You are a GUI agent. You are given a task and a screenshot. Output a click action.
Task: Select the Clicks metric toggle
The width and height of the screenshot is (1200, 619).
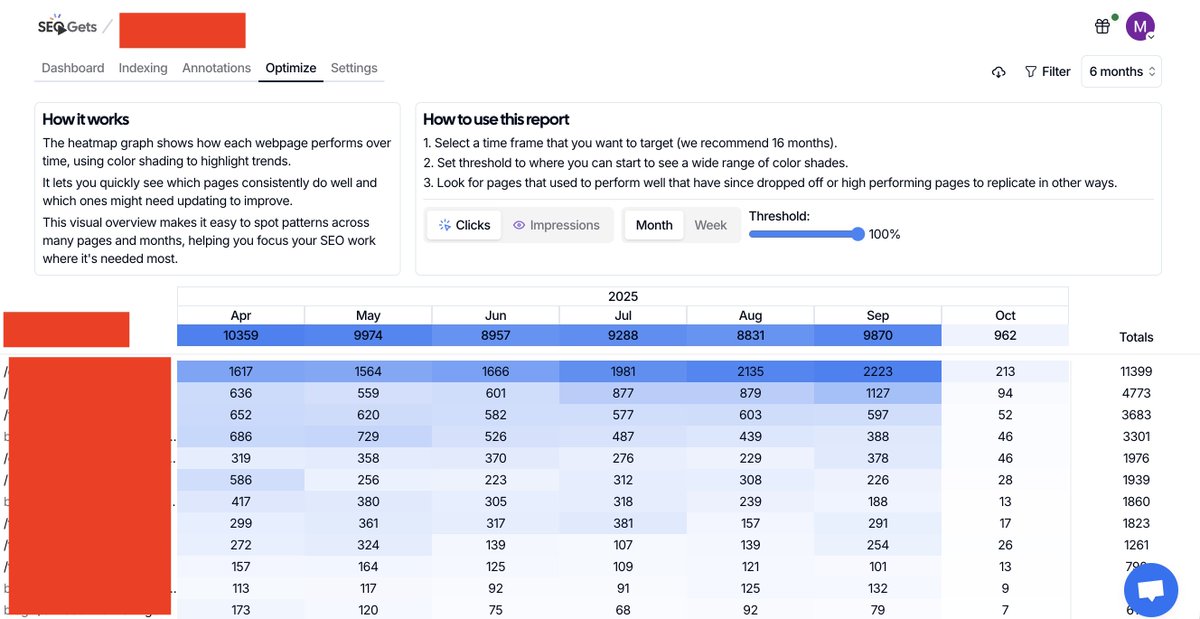464,225
